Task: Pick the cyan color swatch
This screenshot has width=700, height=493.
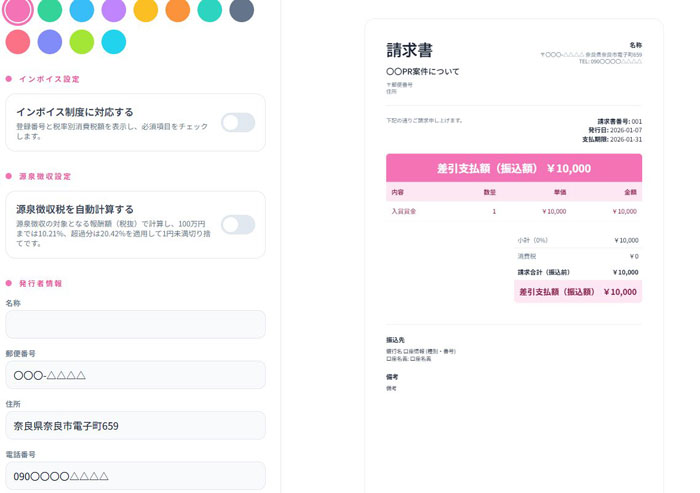Action: click(114, 42)
